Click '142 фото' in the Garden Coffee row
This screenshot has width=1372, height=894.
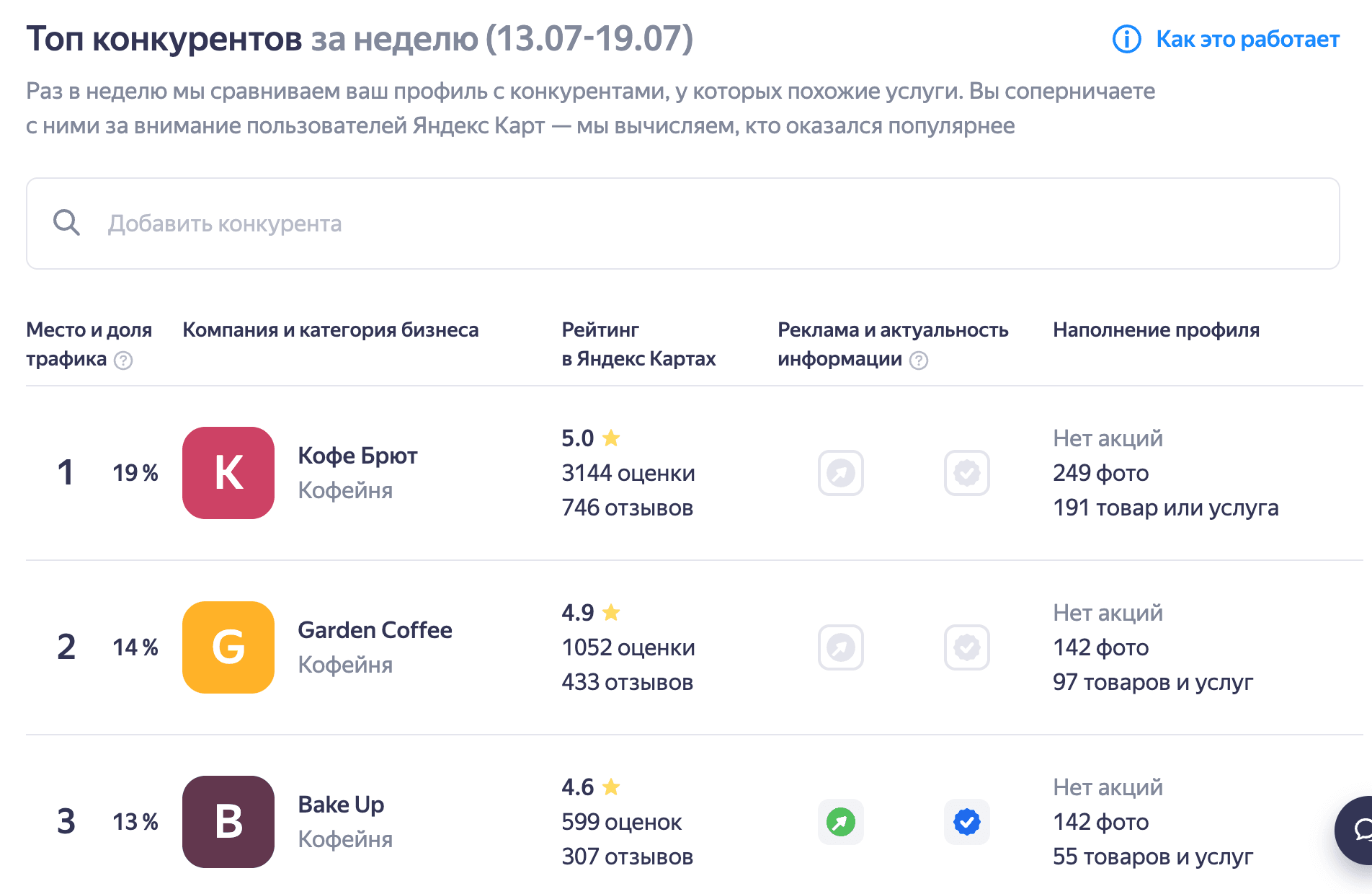tap(1100, 647)
